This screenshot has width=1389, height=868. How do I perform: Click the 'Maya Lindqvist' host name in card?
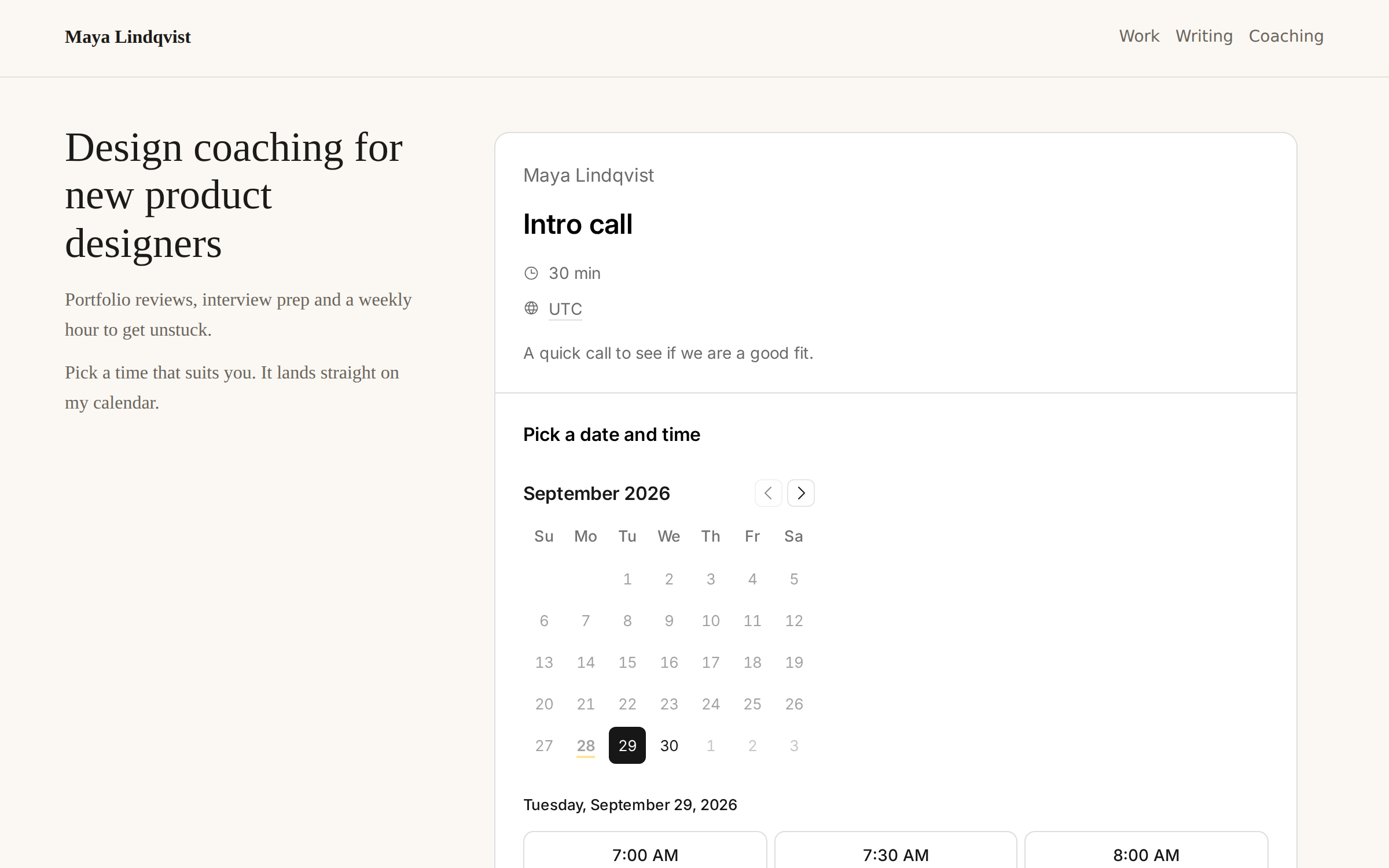589,175
